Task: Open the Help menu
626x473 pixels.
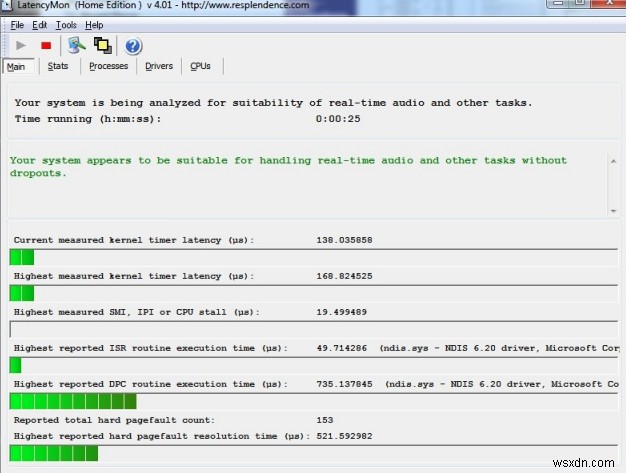Action: coord(94,25)
